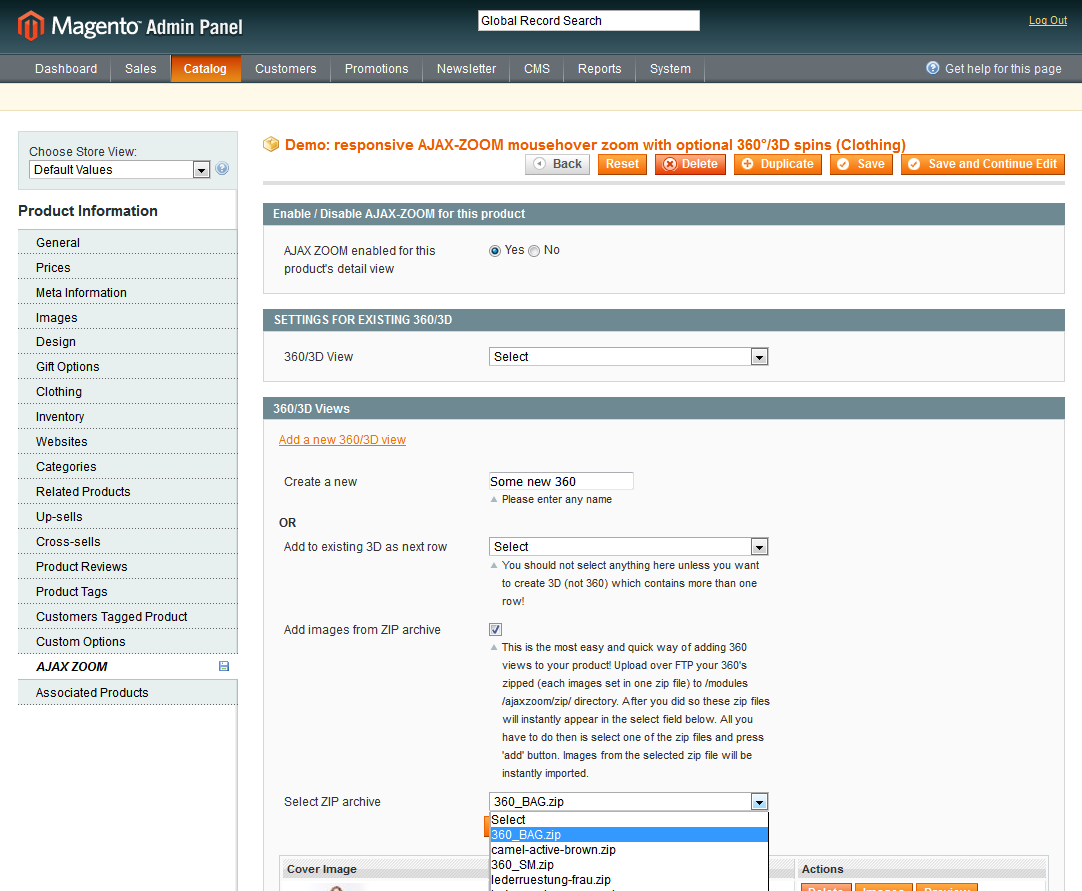Open the Inventory tab

pyautogui.click(x=128, y=417)
